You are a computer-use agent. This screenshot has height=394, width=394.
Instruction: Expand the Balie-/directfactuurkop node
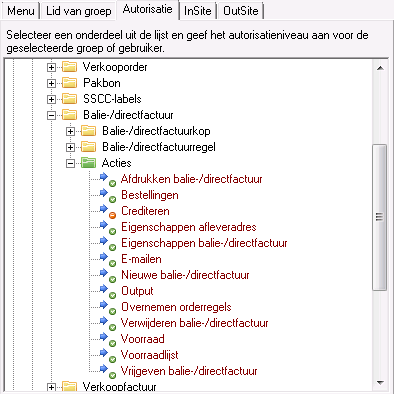[70, 131]
